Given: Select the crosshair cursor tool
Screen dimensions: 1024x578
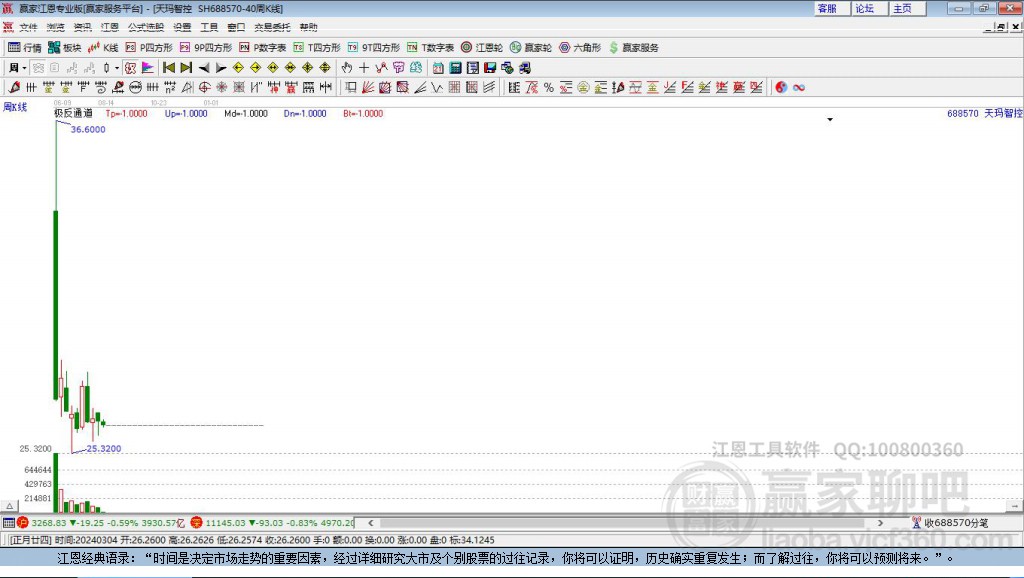Looking at the screenshot, I should coord(364,67).
